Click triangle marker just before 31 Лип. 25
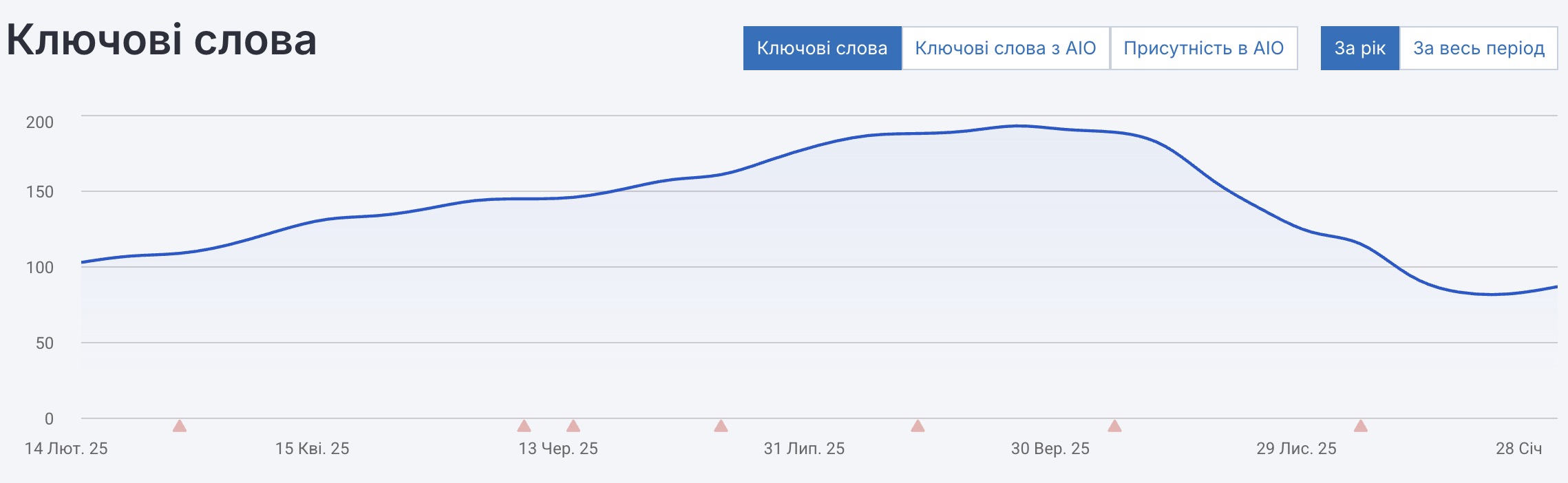 (x=721, y=426)
